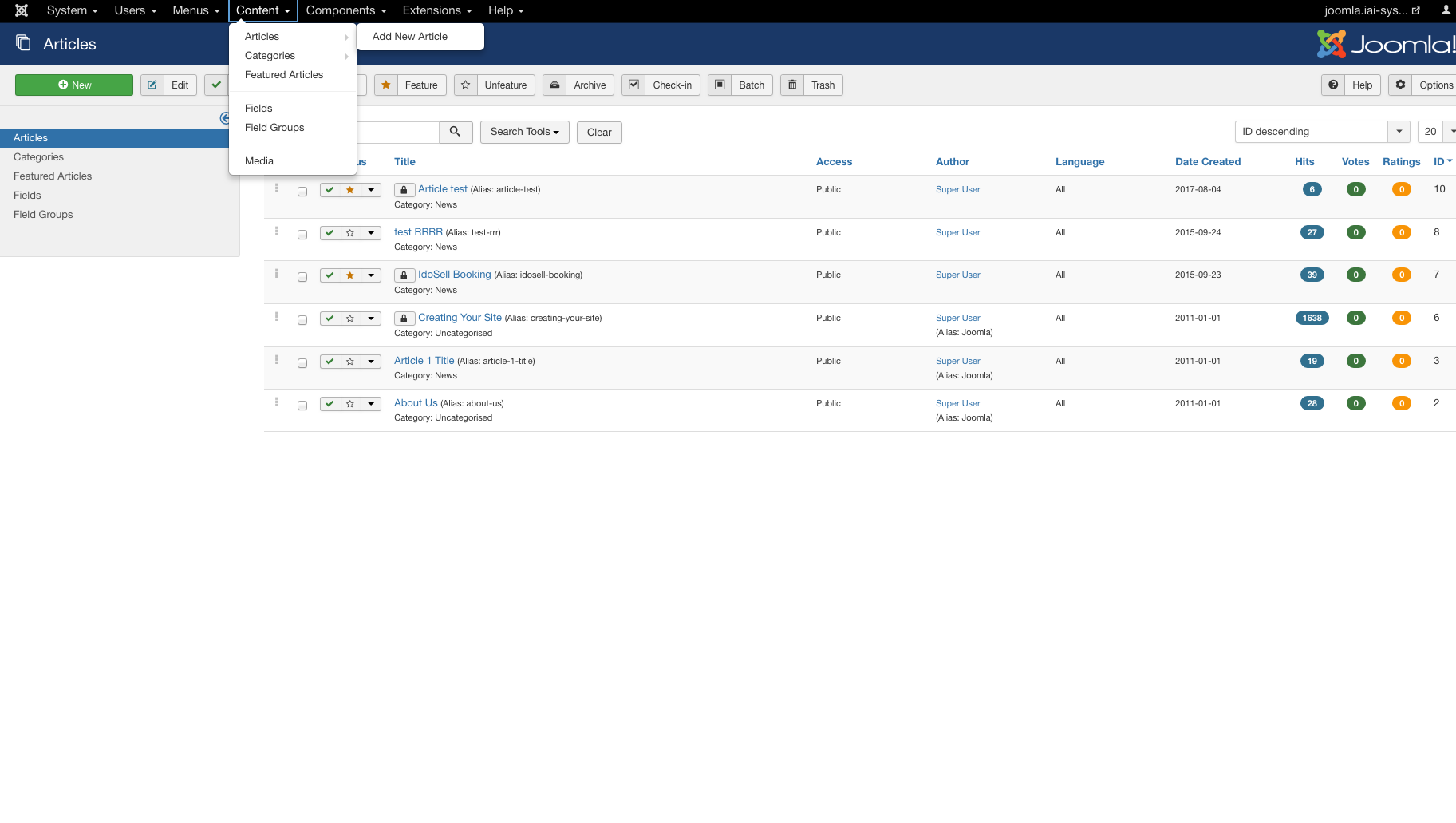Open status actions dropdown for About Us
The height and width of the screenshot is (823, 1456).
pyautogui.click(x=371, y=404)
